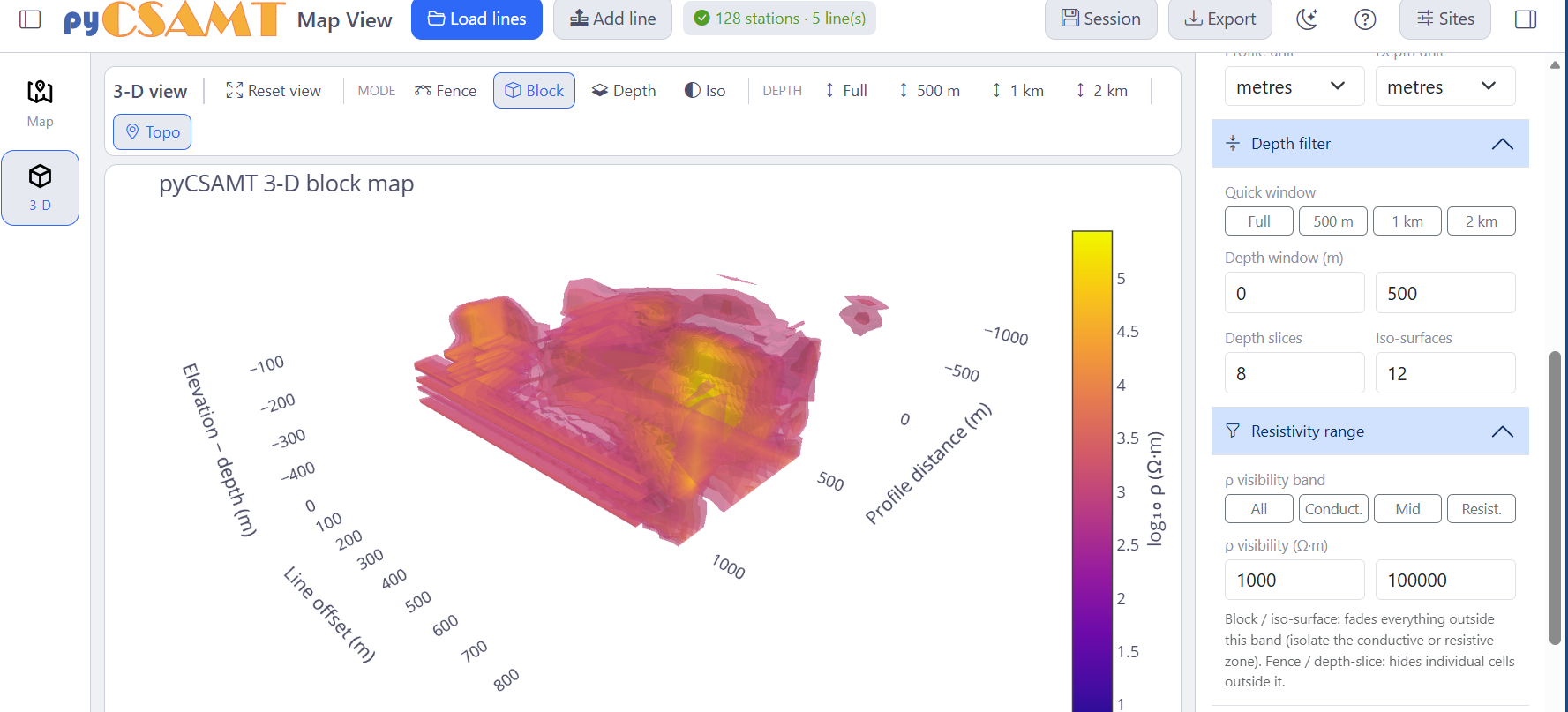1568x712 pixels.
Task: Open Load lines dialog
Action: pyautogui.click(x=476, y=19)
